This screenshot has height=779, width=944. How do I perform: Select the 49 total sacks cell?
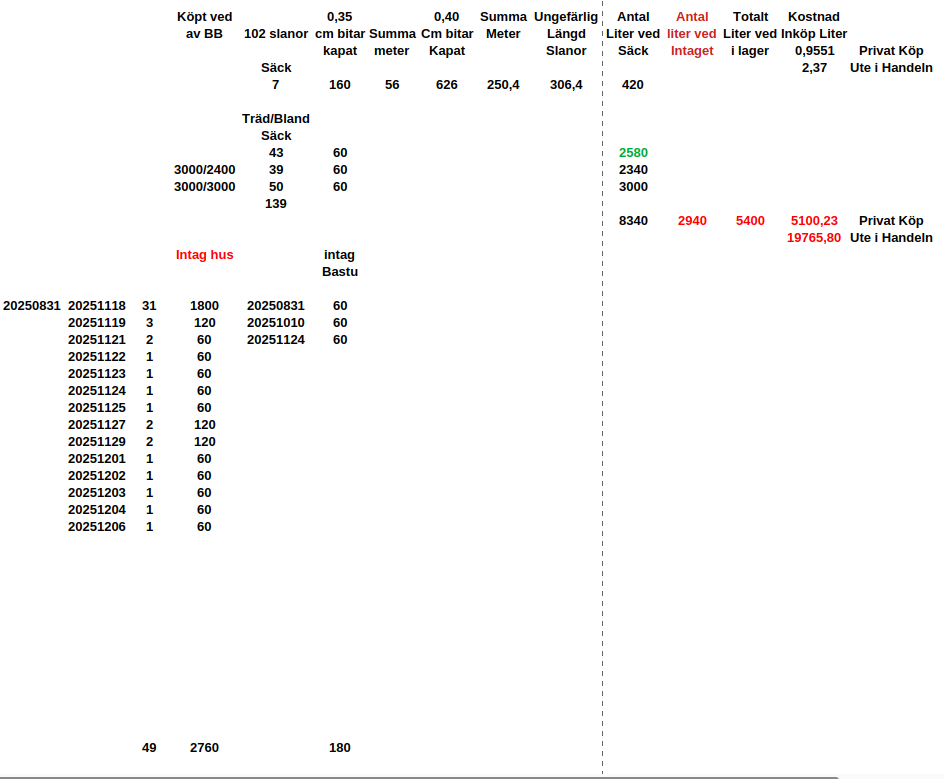[149, 748]
